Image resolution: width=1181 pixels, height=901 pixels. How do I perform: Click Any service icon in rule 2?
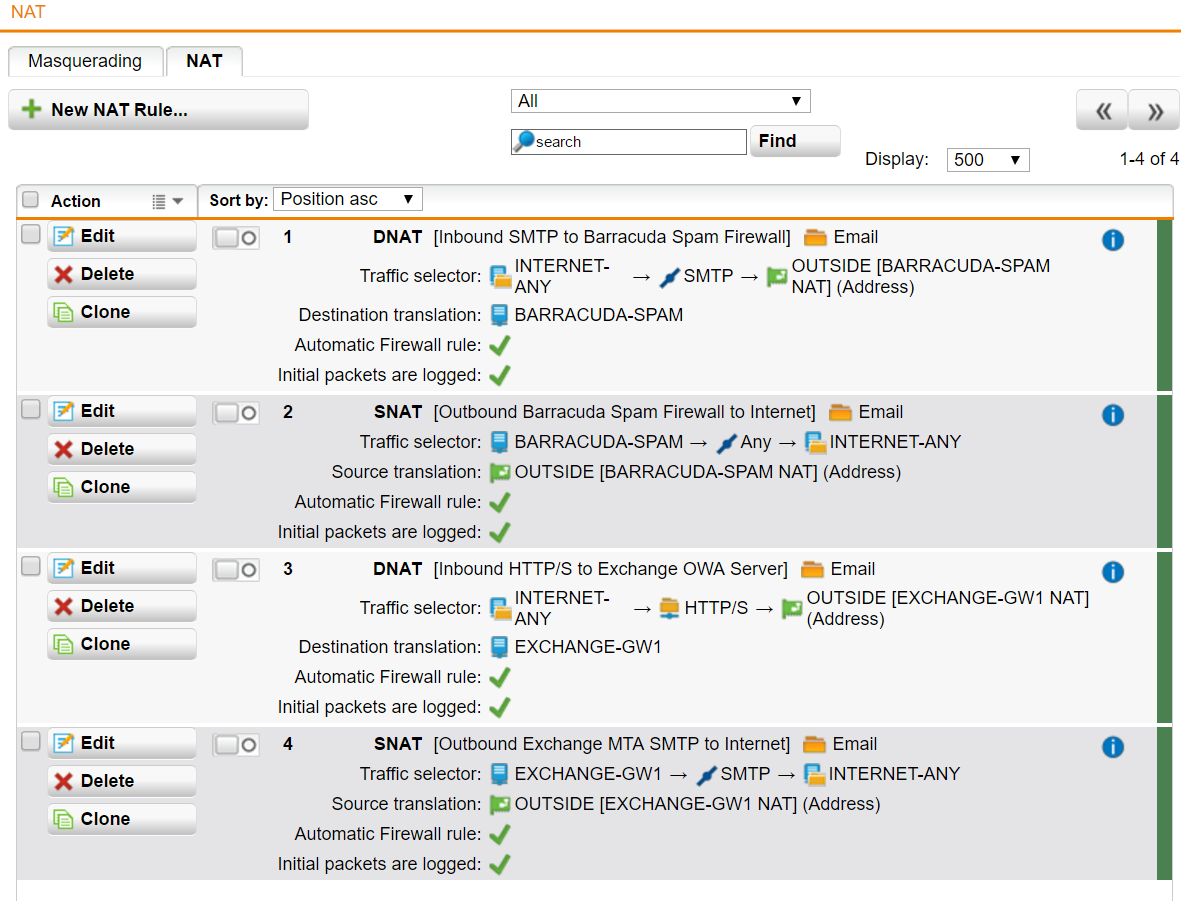pos(726,443)
